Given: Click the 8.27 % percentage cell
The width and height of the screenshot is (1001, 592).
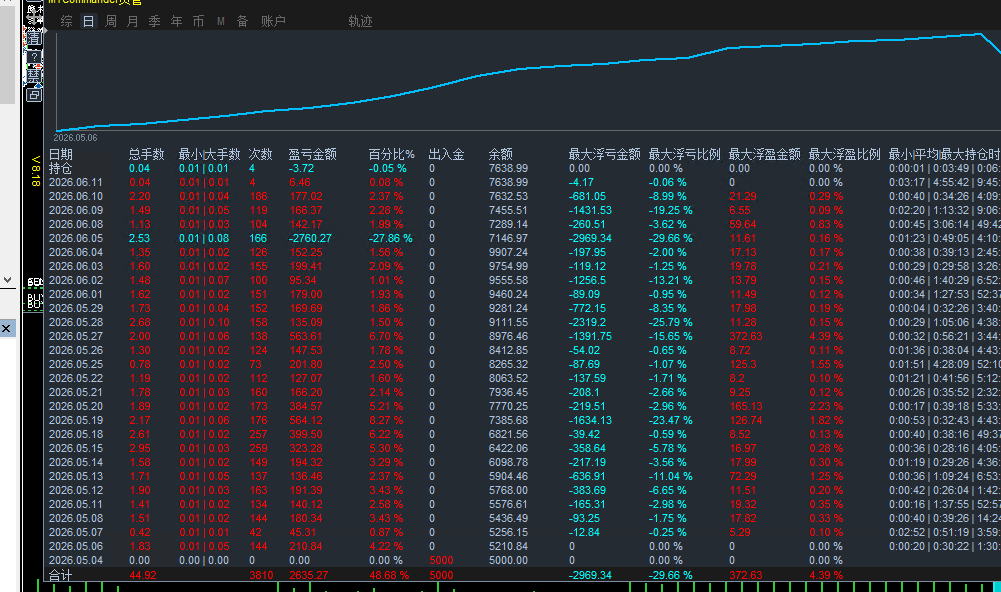Looking at the screenshot, I should (x=386, y=420).
